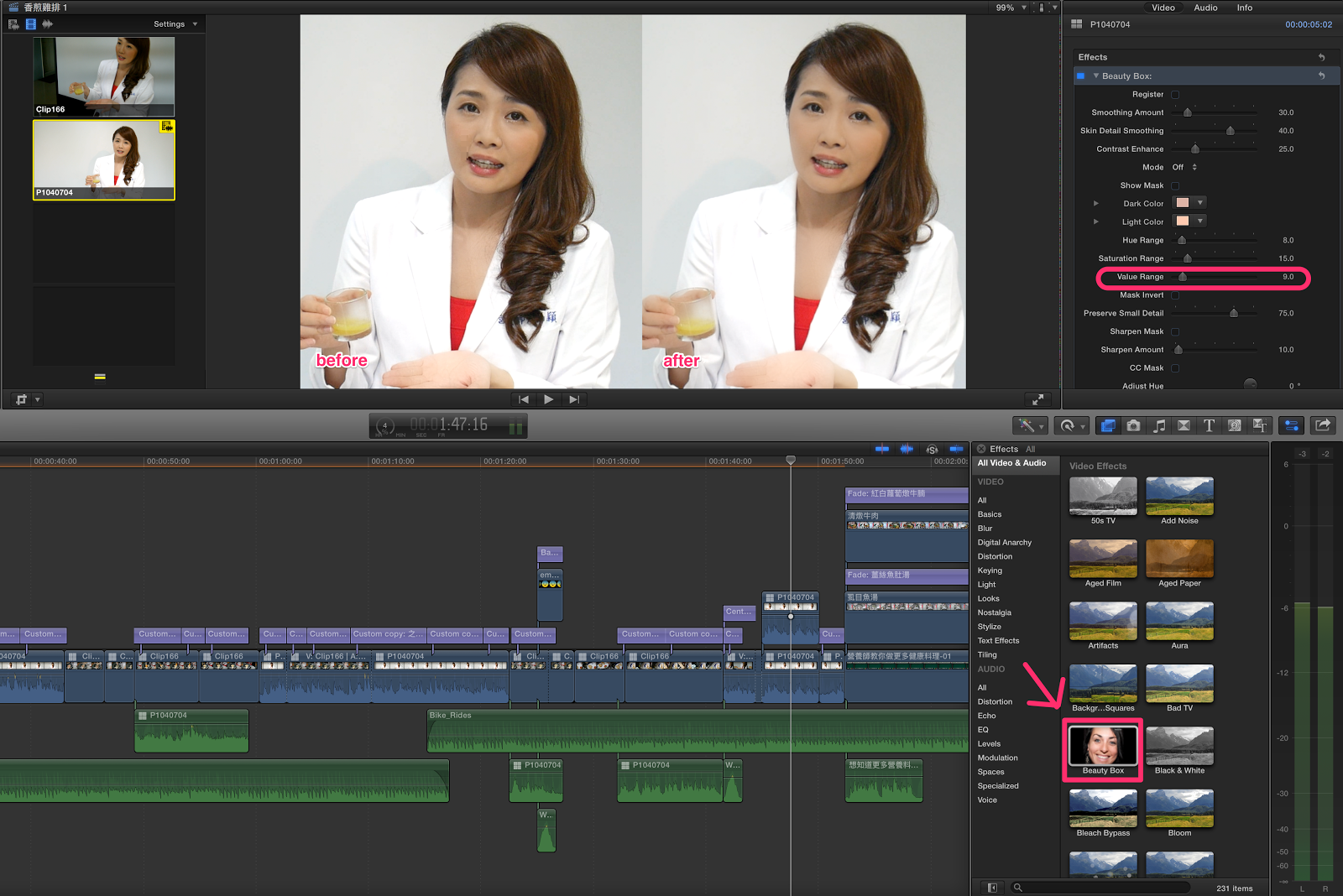Reset all Effects in the inspector
This screenshot has width=1343, height=896.
coord(1322,57)
